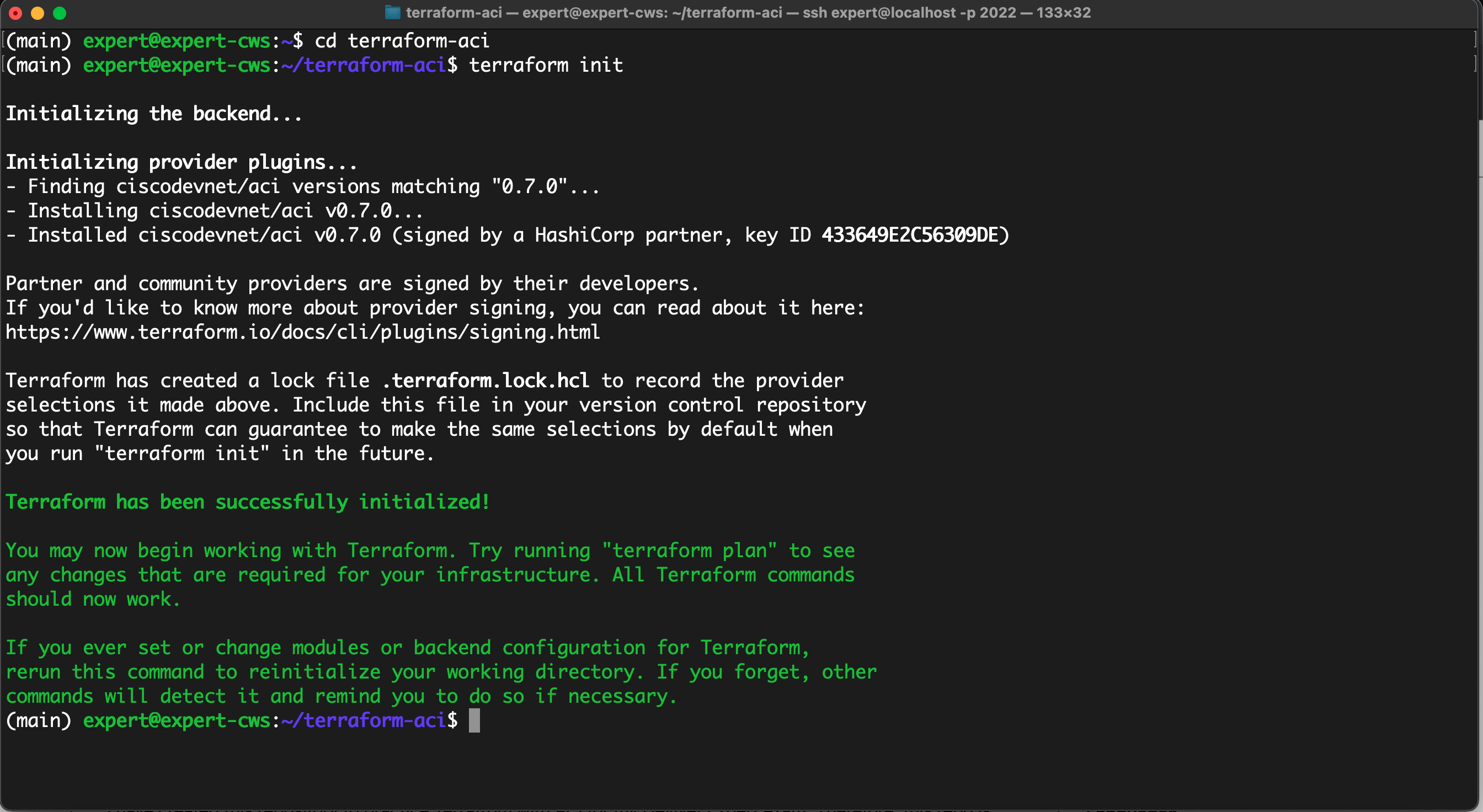Viewport: 1483px width, 812px height.
Task: Click the 'cd terraform-aci' command text
Action: 402,41
